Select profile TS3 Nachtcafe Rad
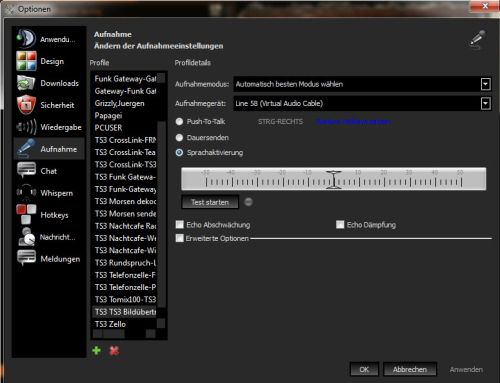 click(x=125, y=226)
